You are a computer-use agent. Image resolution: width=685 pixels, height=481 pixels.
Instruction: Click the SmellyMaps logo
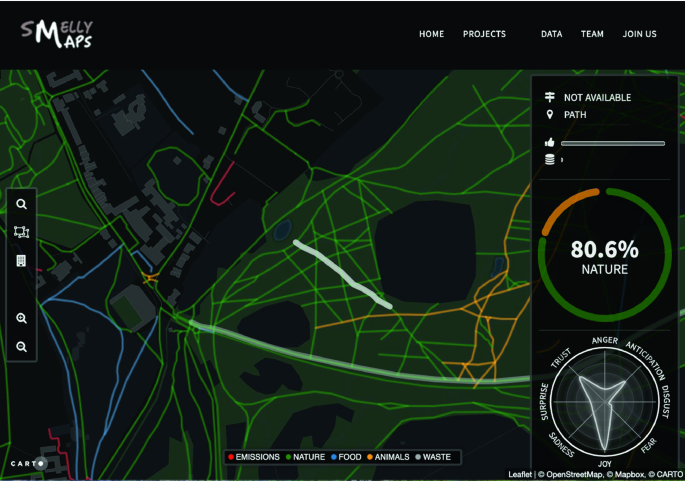(x=57, y=34)
